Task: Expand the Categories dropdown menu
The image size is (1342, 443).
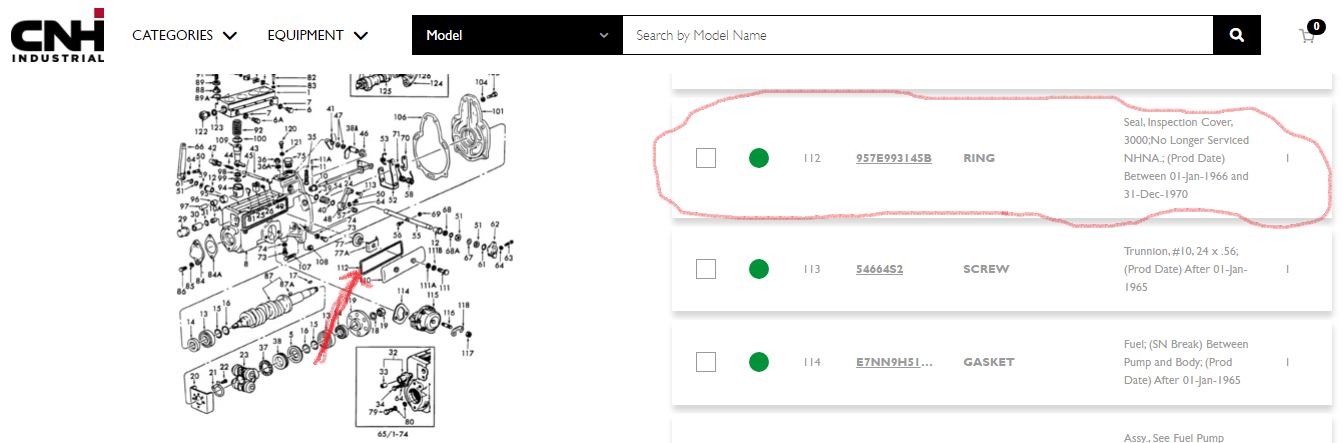Action: pyautogui.click(x=184, y=35)
